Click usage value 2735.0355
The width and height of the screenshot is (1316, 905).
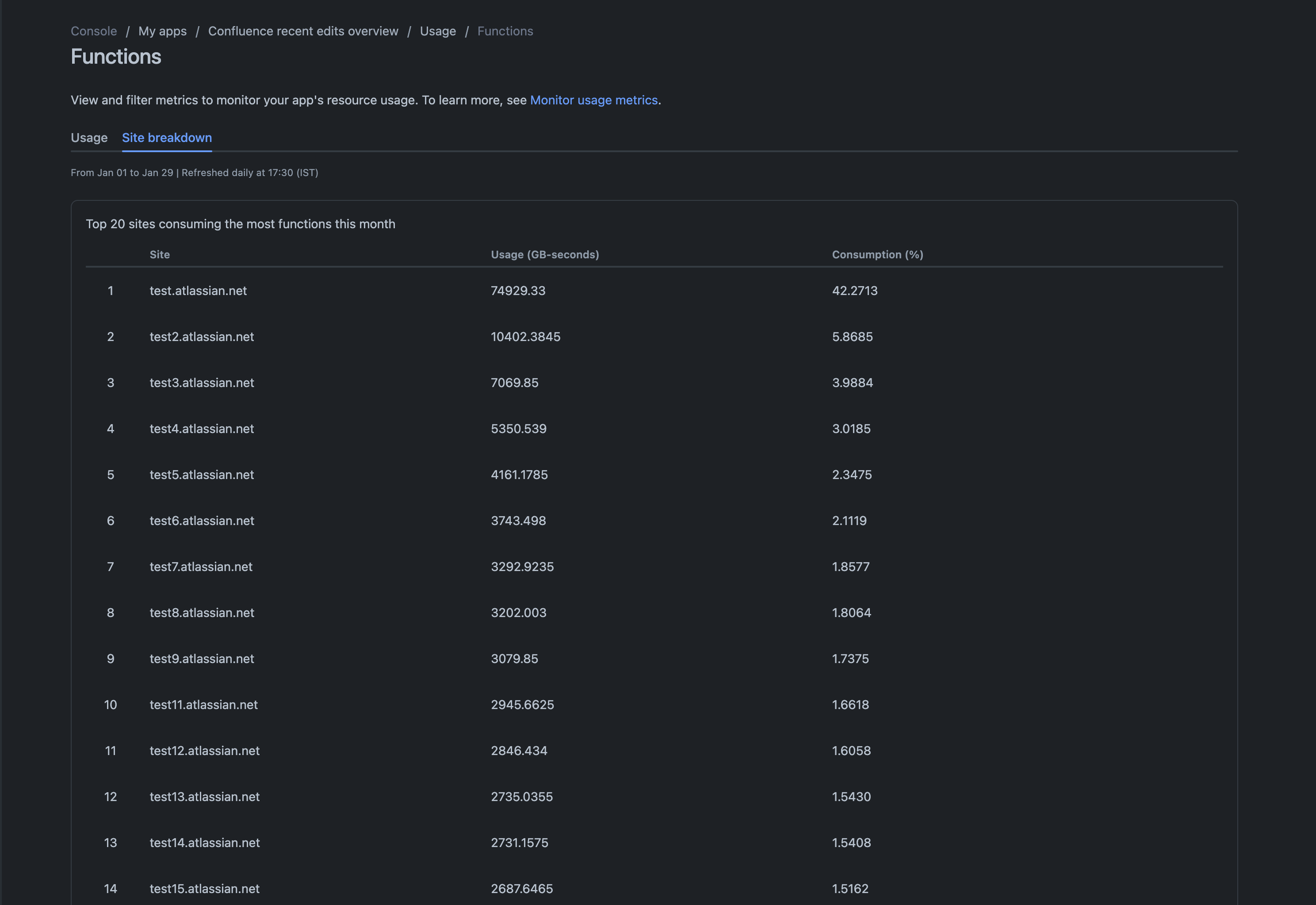coord(521,796)
